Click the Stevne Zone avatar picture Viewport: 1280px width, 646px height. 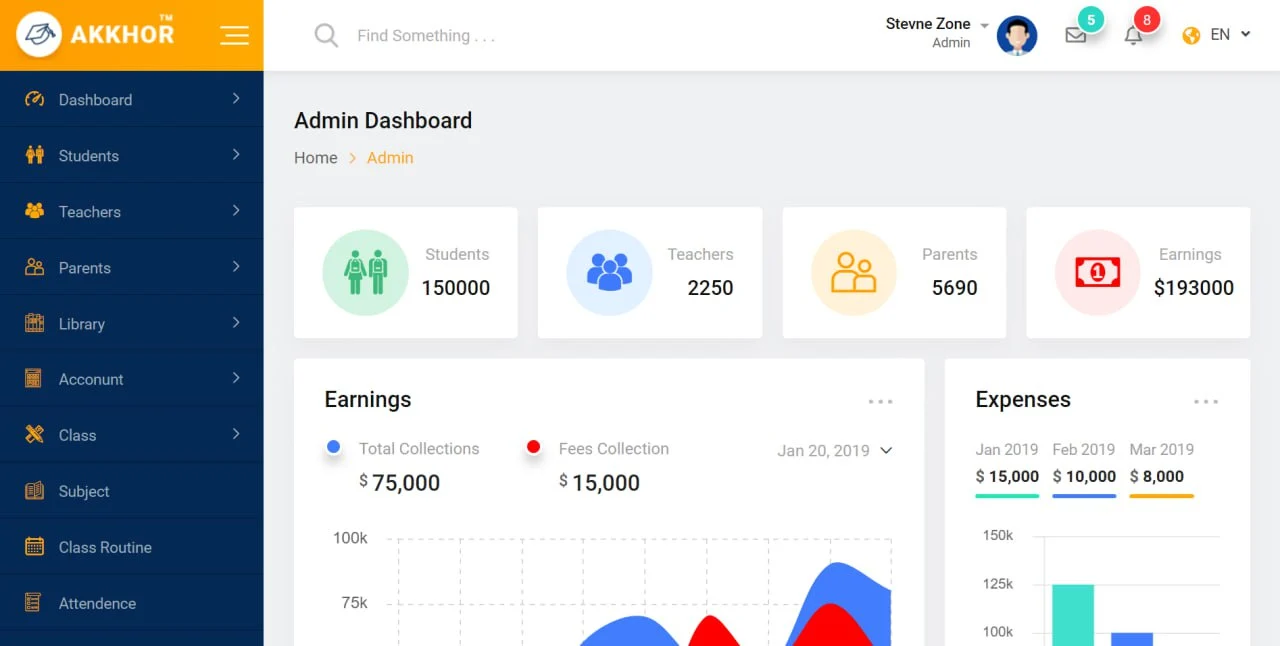point(1017,35)
